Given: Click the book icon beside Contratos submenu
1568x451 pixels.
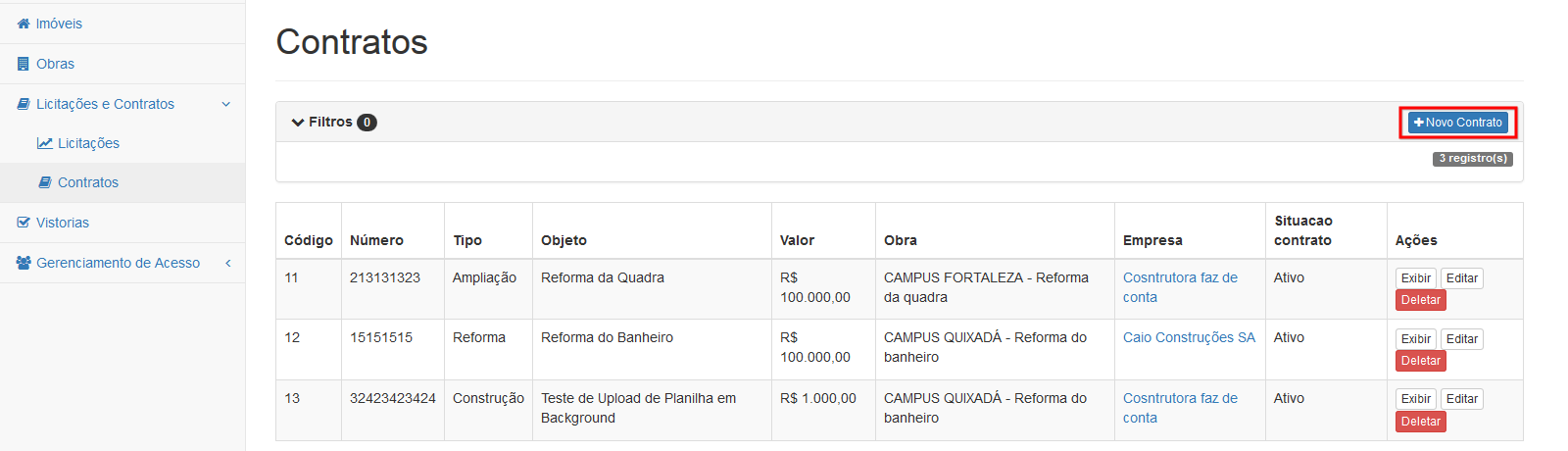Looking at the screenshot, I should (x=45, y=182).
